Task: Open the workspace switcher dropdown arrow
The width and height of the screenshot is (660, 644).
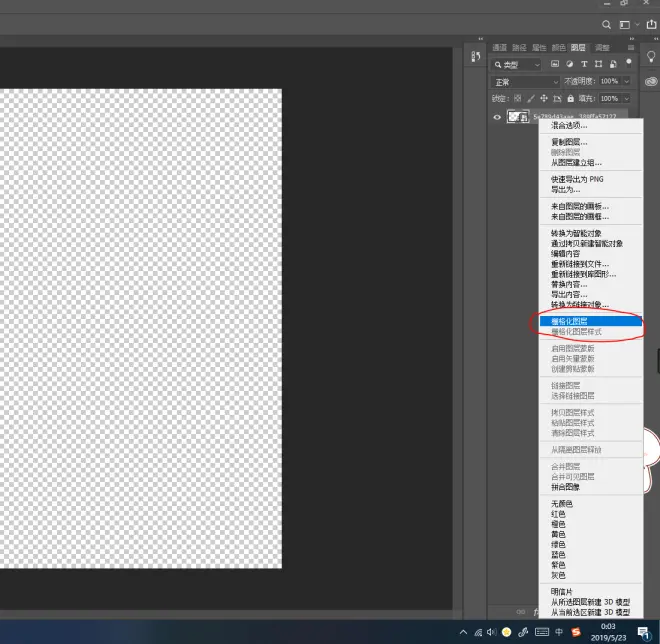Action: tap(637, 24)
